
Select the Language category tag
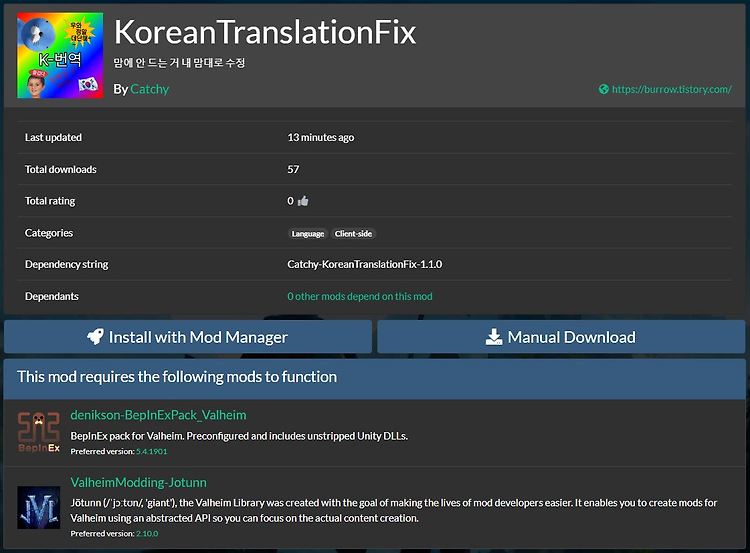click(308, 234)
